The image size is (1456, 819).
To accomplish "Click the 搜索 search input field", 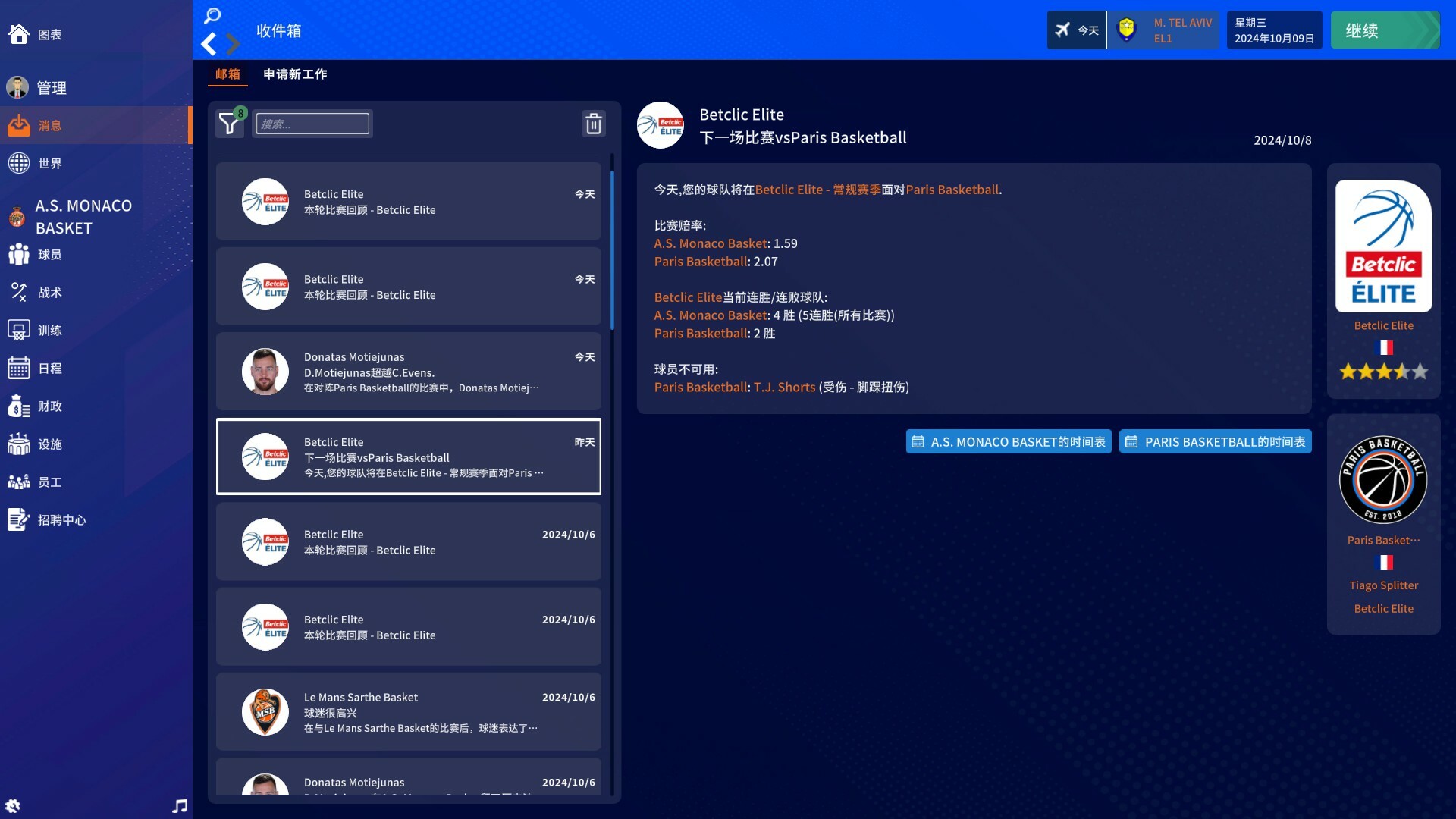I will pos(312,123).
